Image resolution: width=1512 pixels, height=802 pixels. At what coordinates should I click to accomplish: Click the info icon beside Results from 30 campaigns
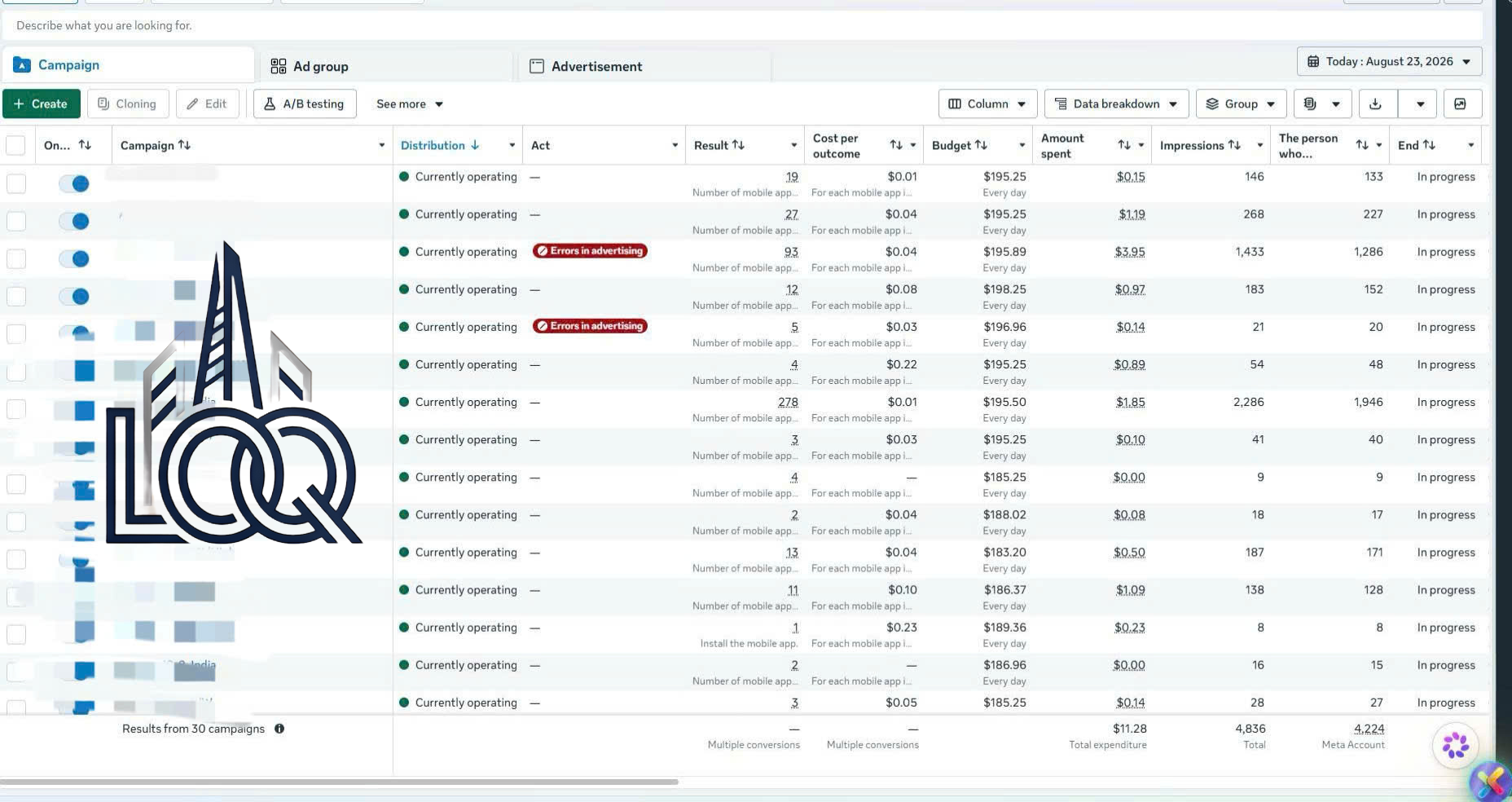[279, 729]
